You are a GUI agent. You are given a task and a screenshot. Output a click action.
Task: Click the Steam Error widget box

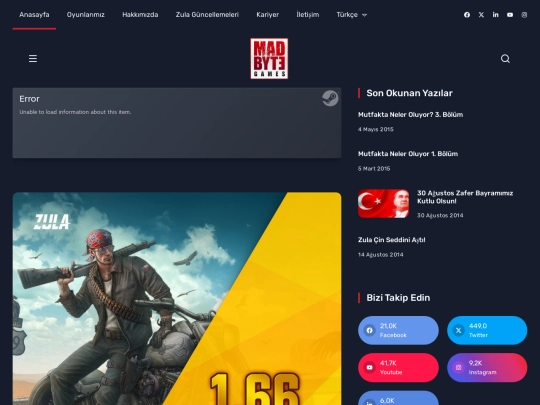[177, 123]
